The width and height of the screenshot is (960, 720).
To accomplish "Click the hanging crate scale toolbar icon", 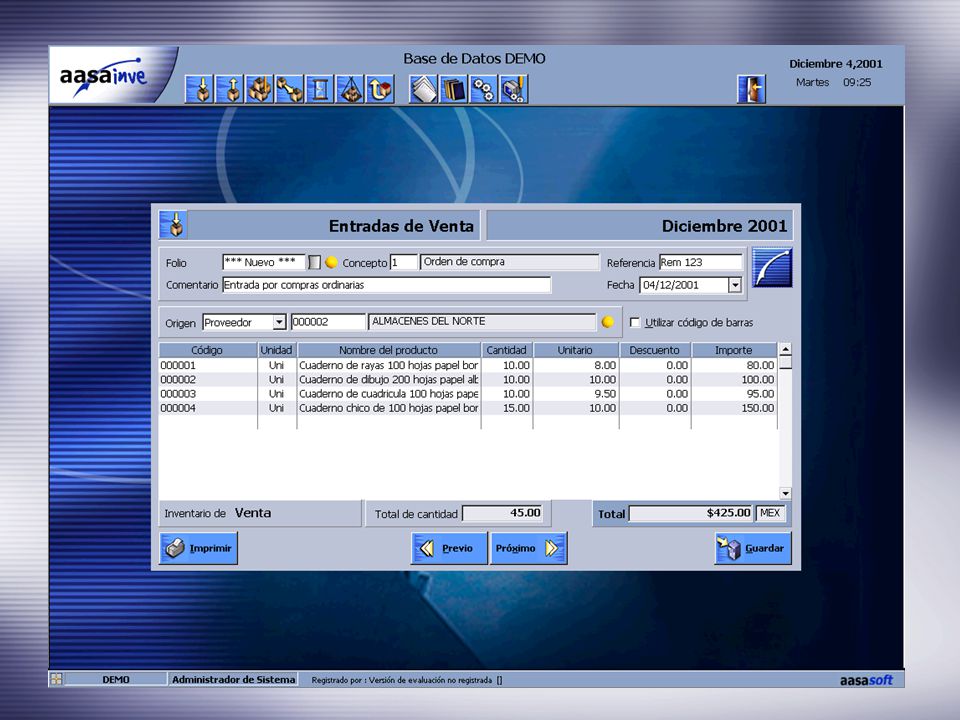I will click(x=350, y=89).
